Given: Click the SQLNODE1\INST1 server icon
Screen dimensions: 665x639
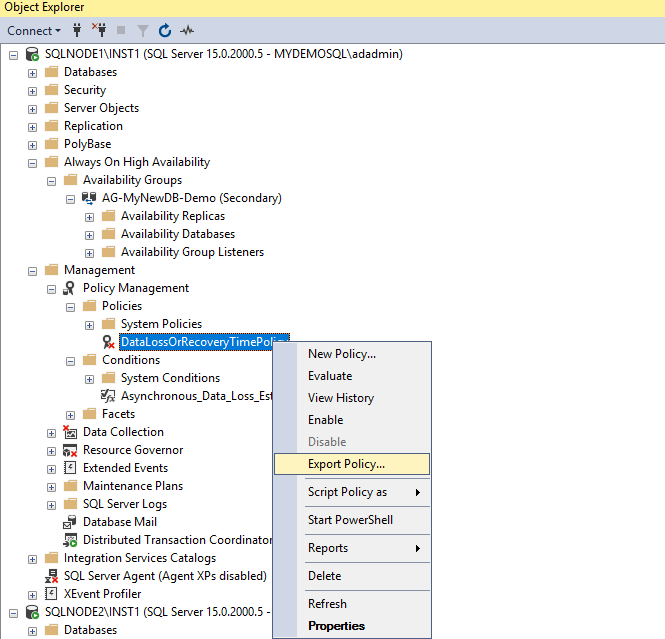Looking at the screenshot, I should [x=32, y=54].
